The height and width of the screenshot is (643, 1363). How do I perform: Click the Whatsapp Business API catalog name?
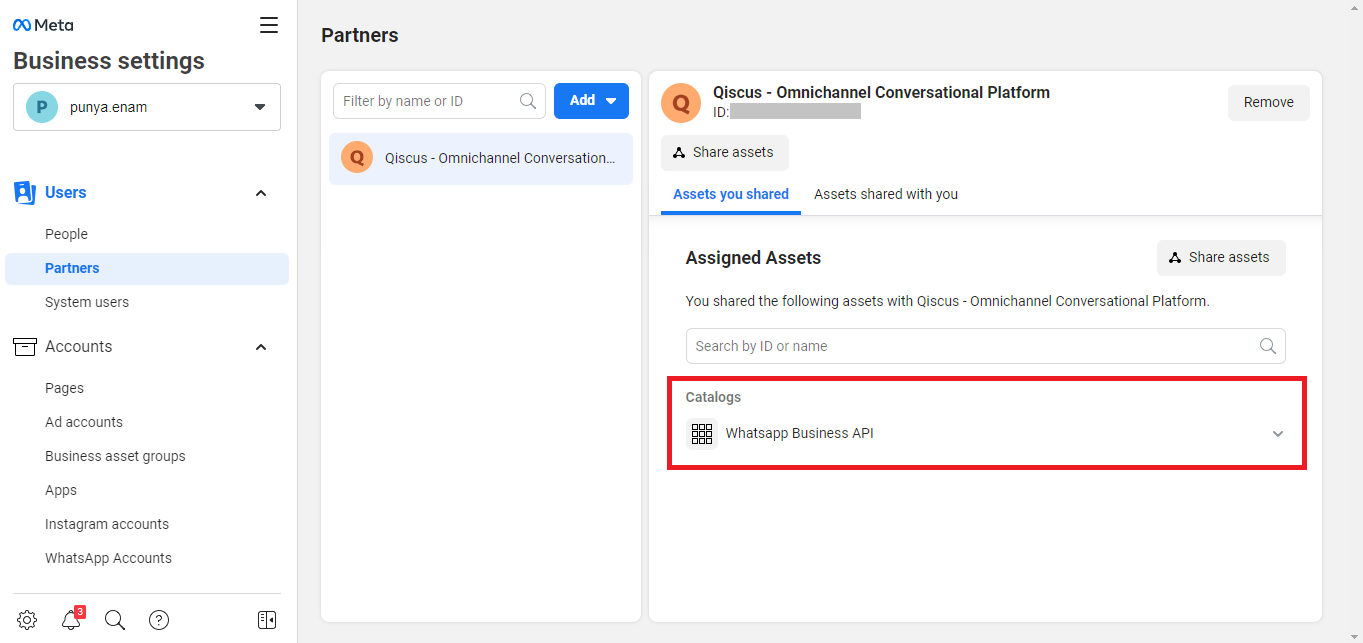coord(800,434)
